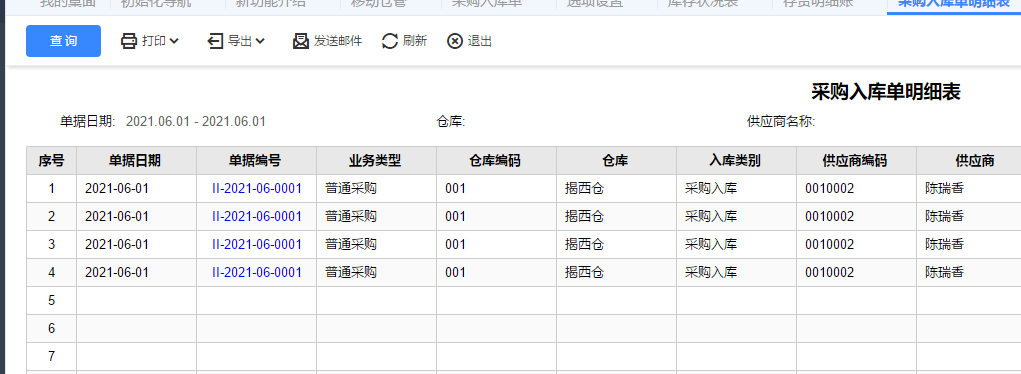The width and height of the screenshot is (1021, 374).
Task: Click row number 5 in 序号 column
Action: [51, 301]
